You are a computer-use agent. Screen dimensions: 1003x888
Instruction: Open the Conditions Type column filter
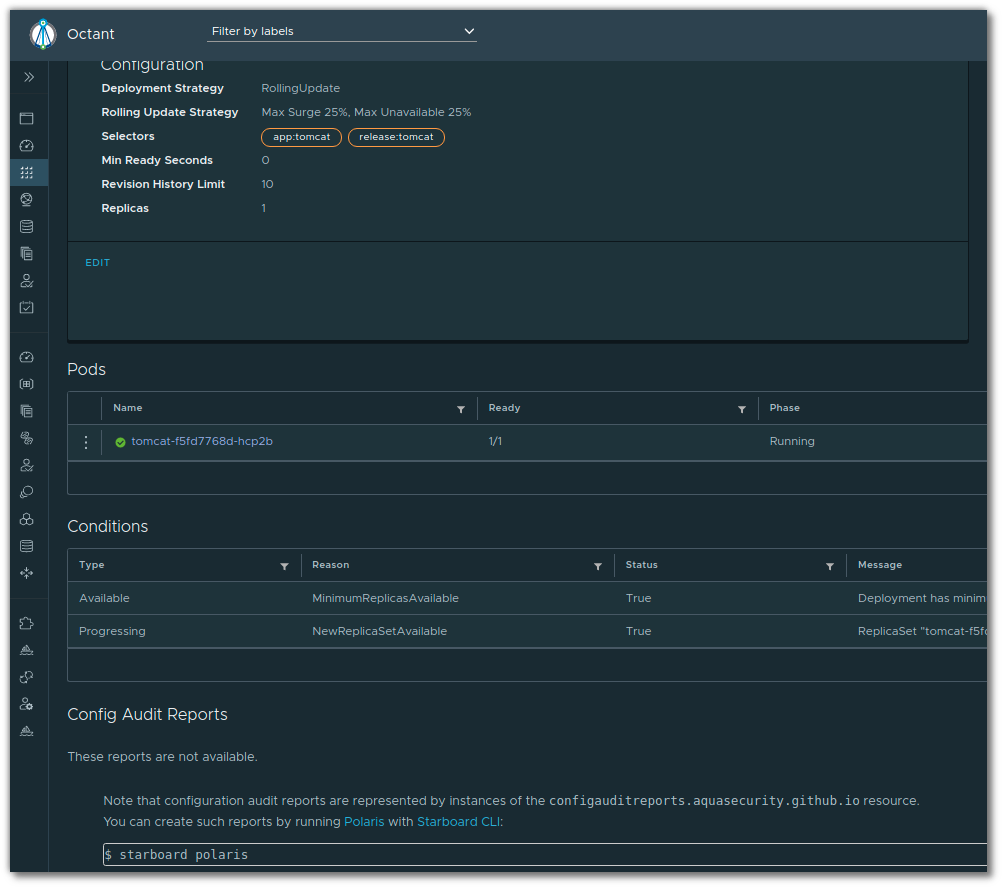pyautogui.click(x=284, y=566)
